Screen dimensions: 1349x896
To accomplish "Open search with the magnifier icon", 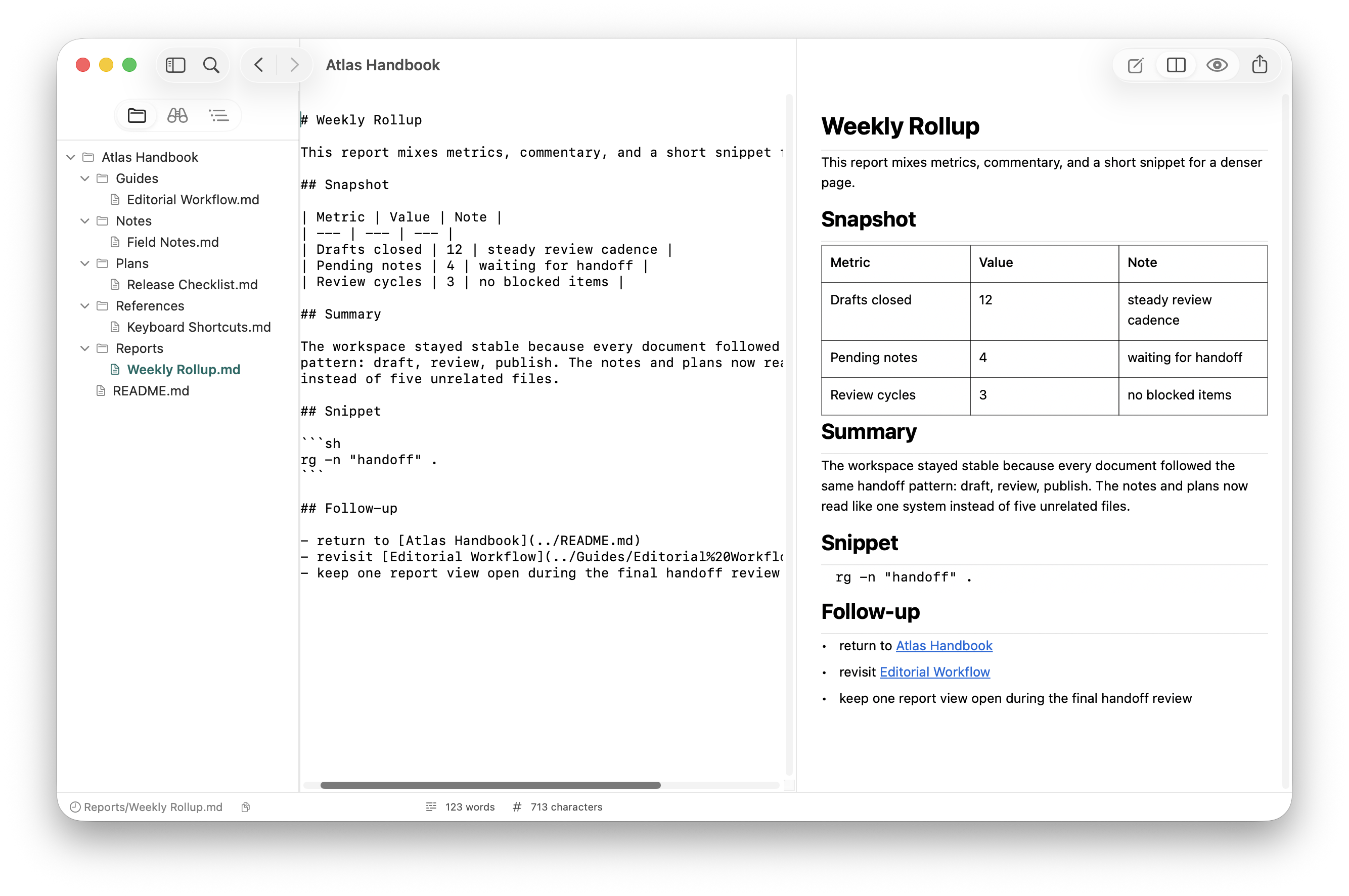I will coord(211,65).
